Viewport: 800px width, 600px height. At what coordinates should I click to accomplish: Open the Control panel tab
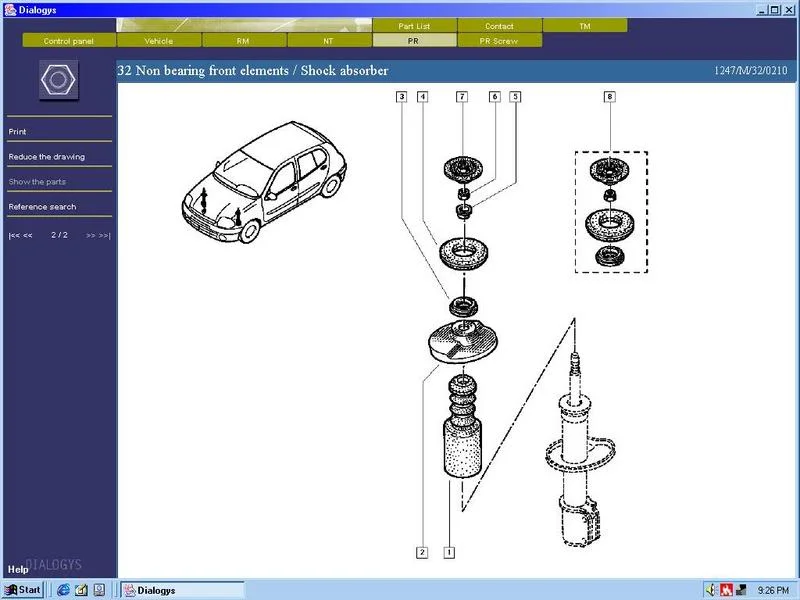coord(69,41)
